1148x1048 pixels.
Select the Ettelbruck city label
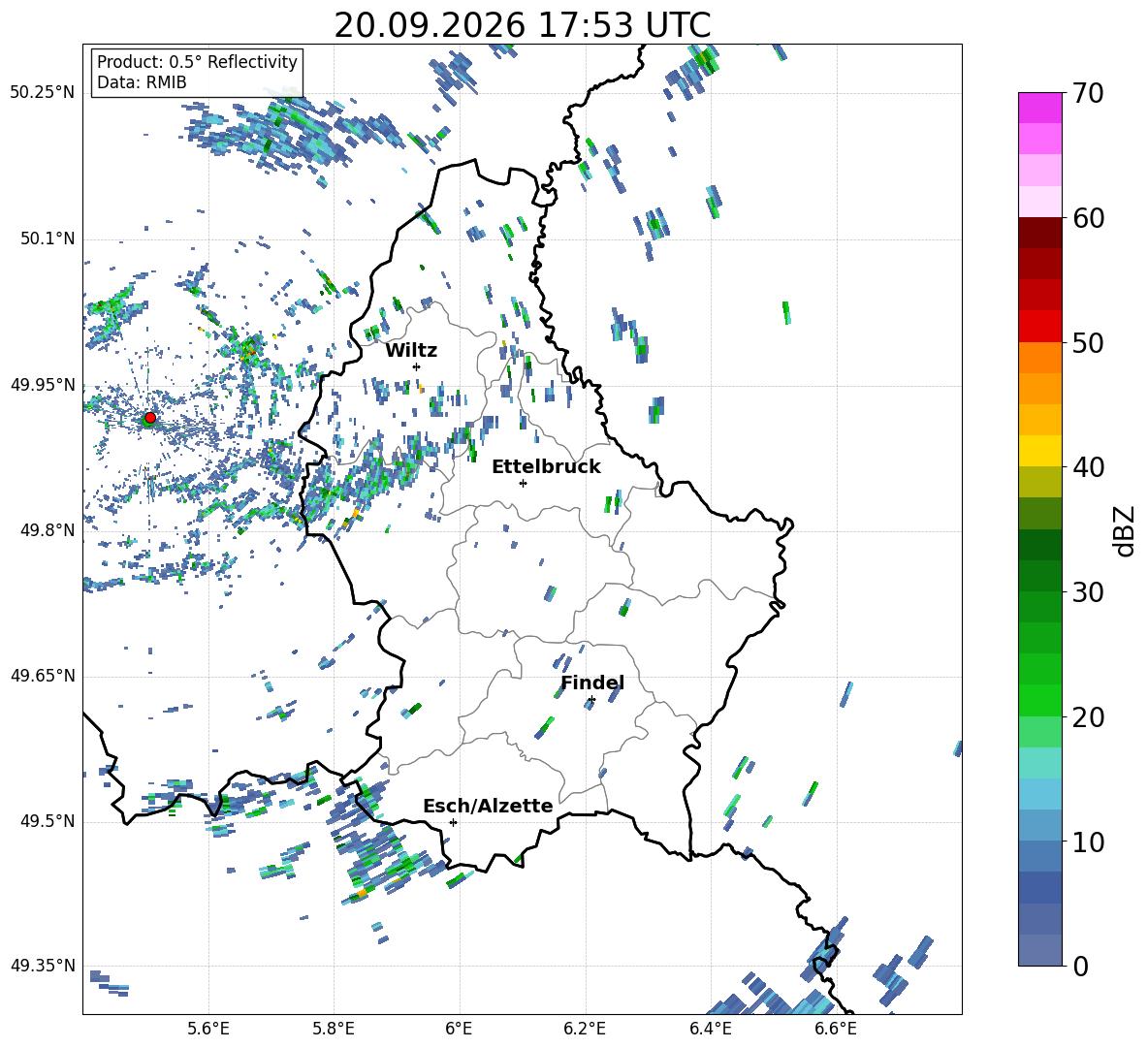coord(546,467)
